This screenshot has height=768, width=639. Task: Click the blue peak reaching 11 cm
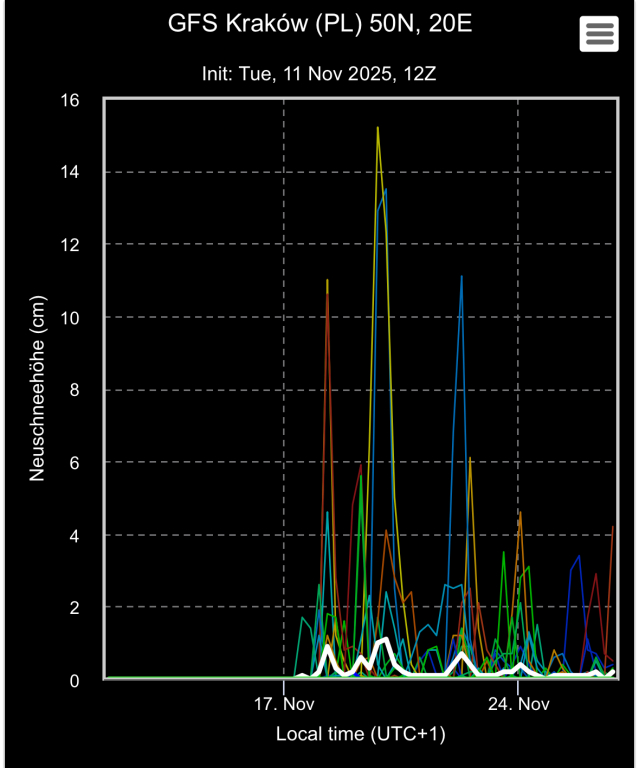pyautogui.click(x=461, y=277)
